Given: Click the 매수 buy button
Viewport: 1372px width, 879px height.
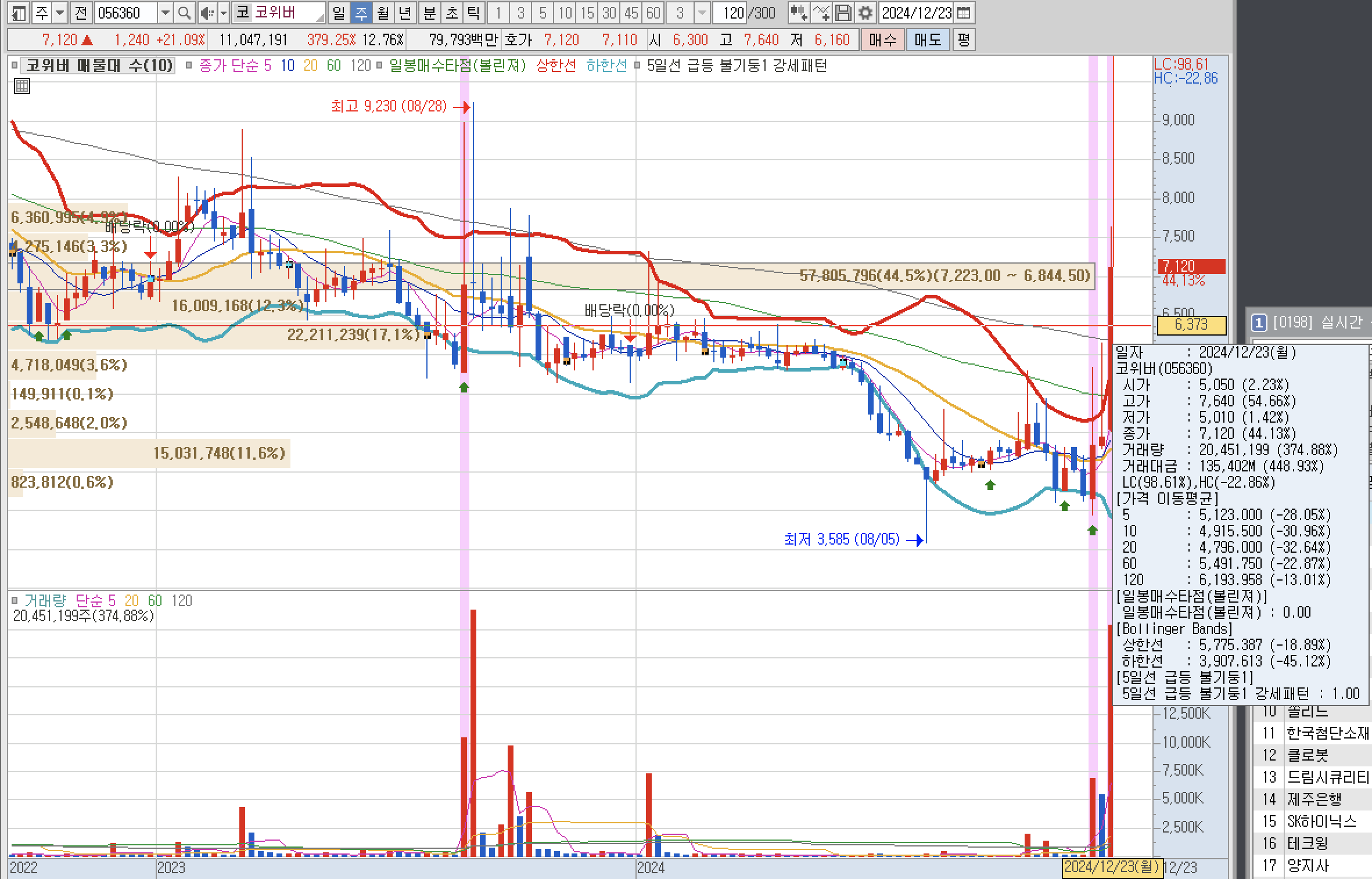Looking at the screenshot, I should click(882, 39).
